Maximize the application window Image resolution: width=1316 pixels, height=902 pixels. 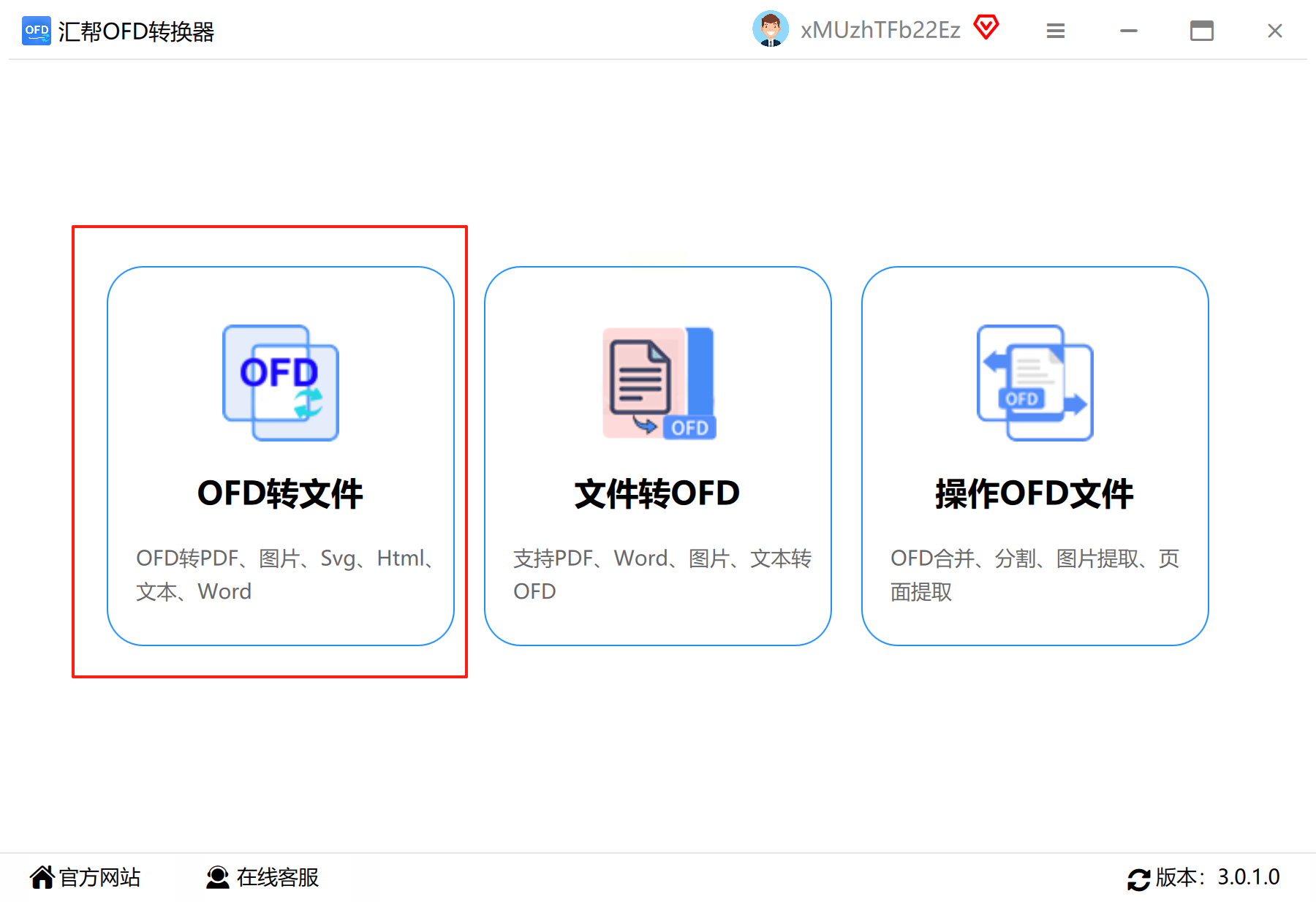(1202, 31)
